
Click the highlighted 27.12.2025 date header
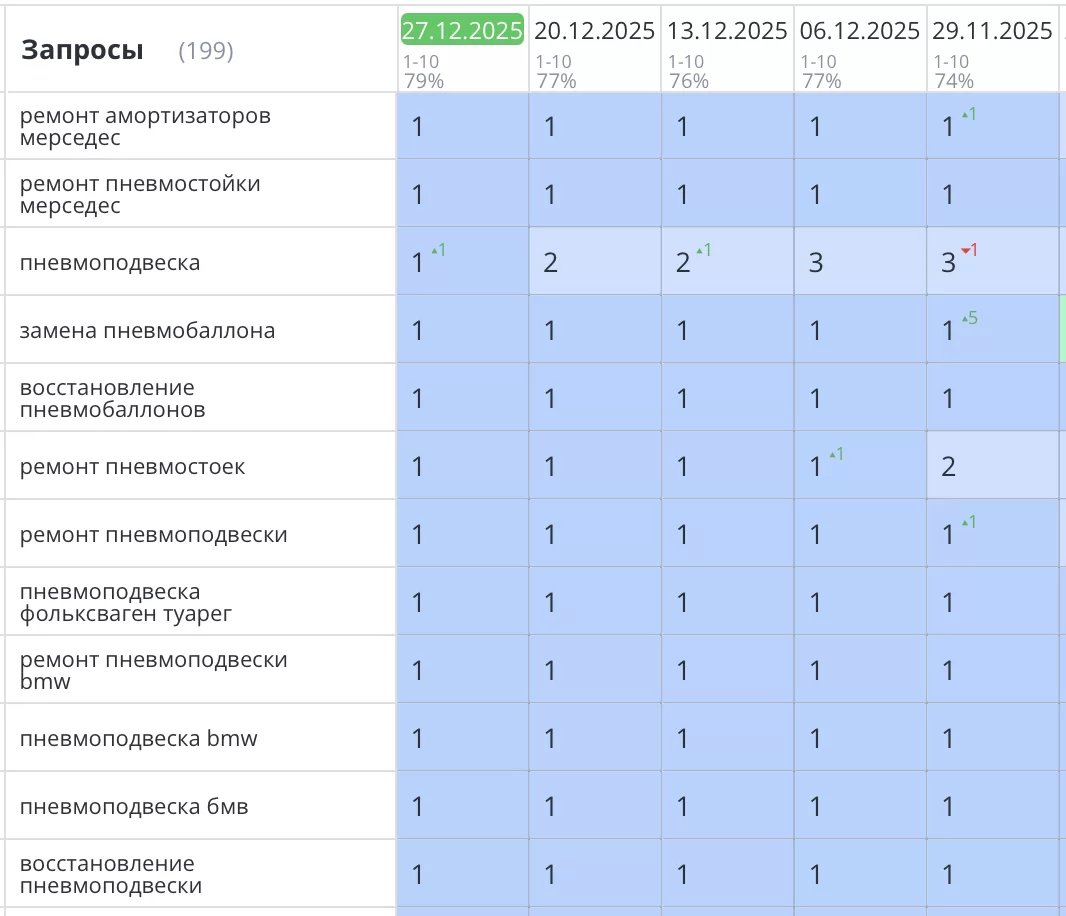pyautogui.click(x=462, y=31)
